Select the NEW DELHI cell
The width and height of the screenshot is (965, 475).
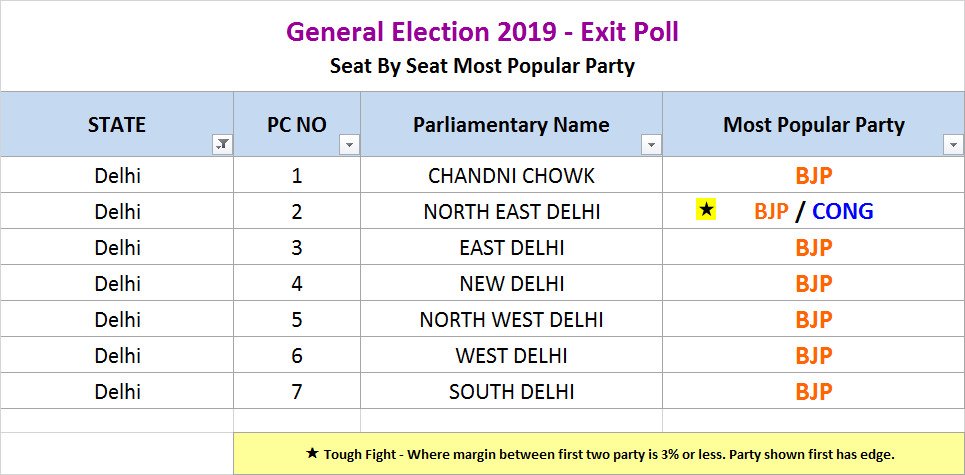pos(511,284)
